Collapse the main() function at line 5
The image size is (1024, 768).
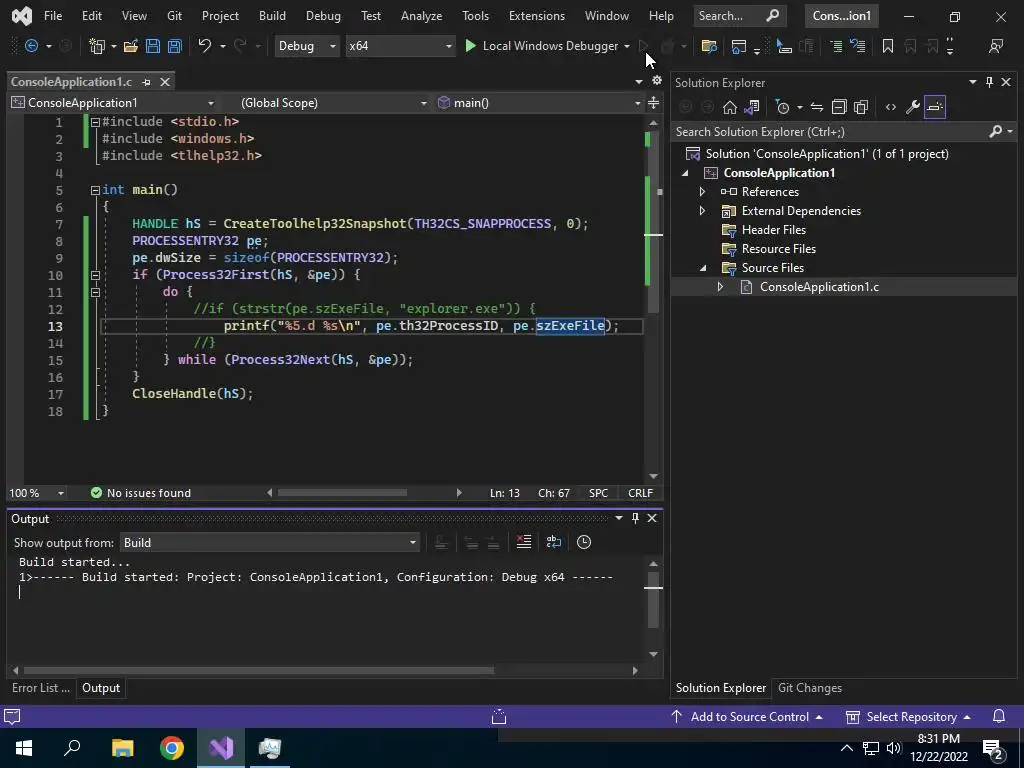[x=95, y=190]
